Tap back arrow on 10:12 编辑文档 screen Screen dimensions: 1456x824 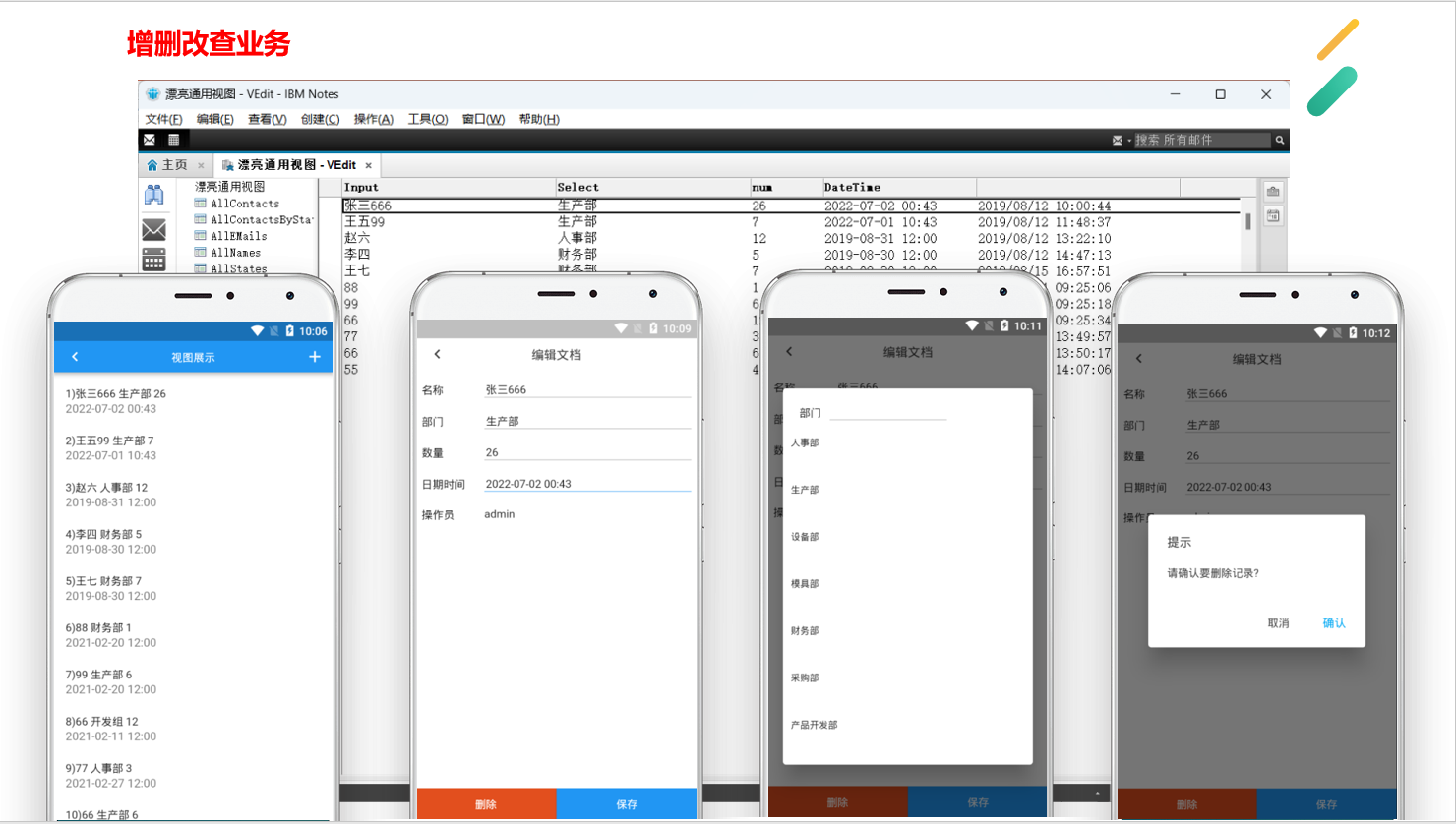1139,359
